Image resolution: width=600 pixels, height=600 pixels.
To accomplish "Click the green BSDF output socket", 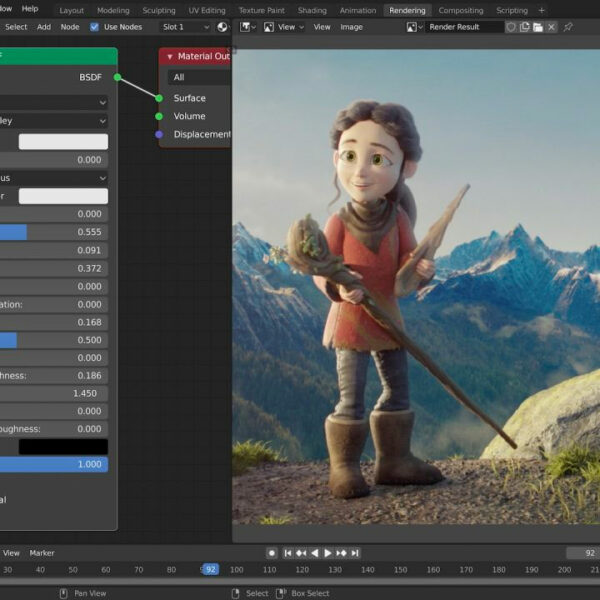I will (117, 77).
